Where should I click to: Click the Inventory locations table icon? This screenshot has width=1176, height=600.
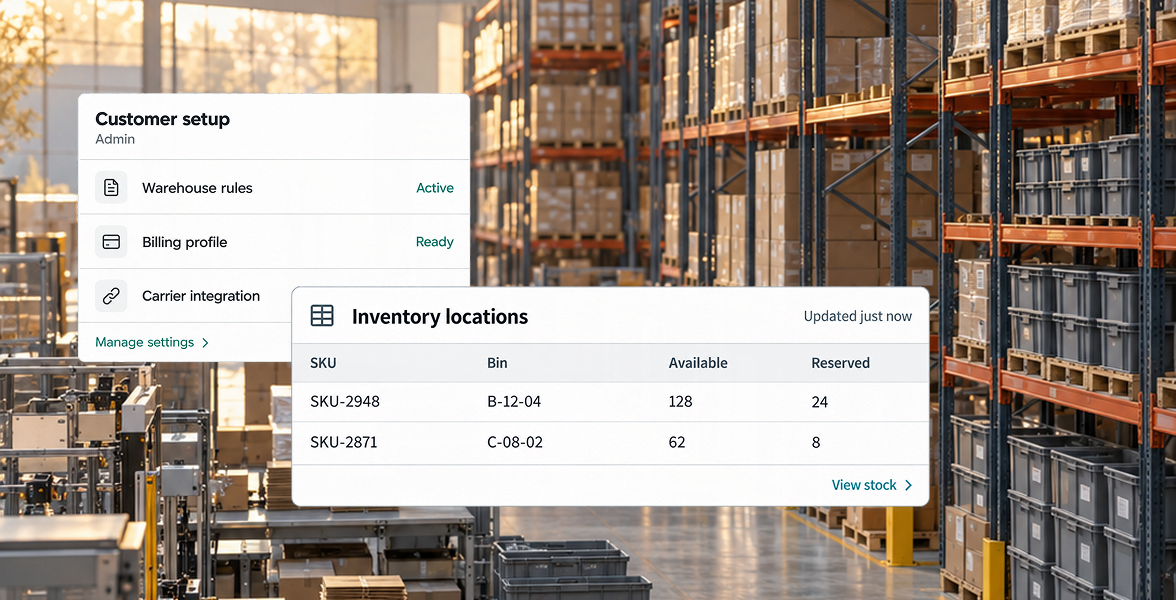tap(322, 316)
